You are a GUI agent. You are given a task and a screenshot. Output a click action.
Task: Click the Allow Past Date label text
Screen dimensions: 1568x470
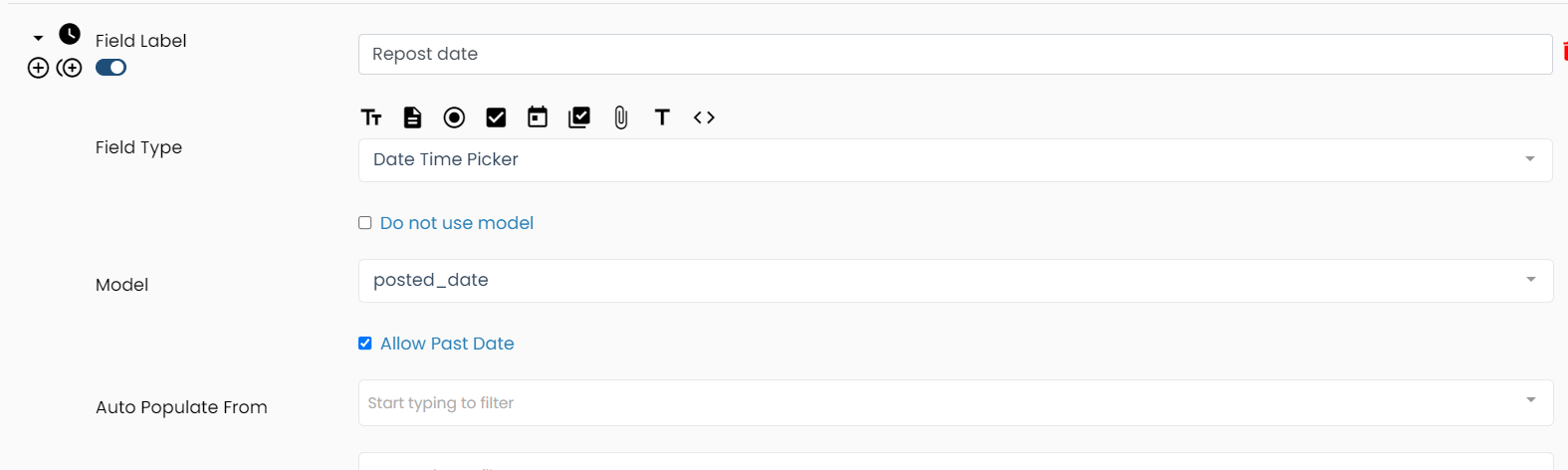tap(447, 344)
